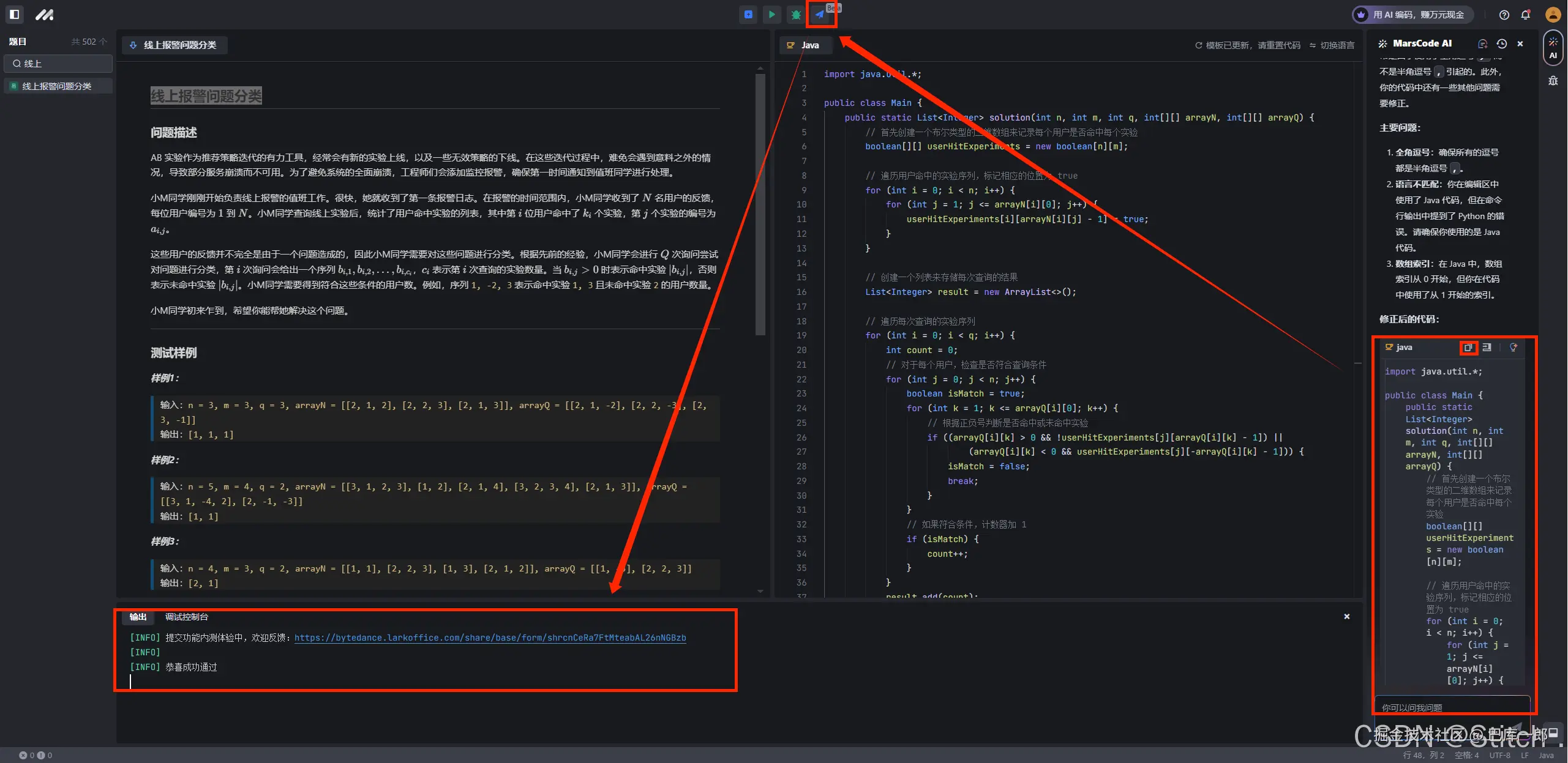Image resolution: width=1568 pixels, height=763 pixels.
Task: Switch to the 调试控制台 tab
Action: point(186,617)
